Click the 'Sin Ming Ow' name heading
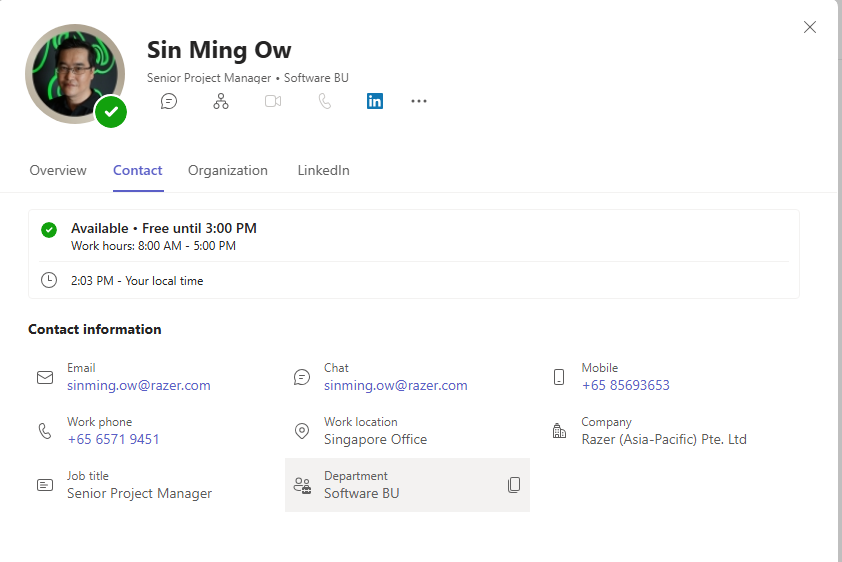 [219, 50]
